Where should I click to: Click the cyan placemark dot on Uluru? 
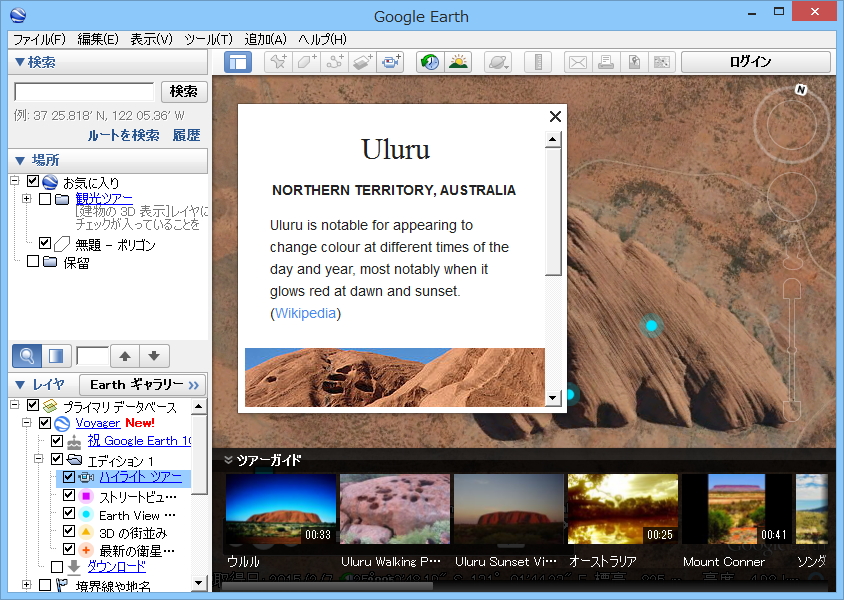click(x=651, y=326)
